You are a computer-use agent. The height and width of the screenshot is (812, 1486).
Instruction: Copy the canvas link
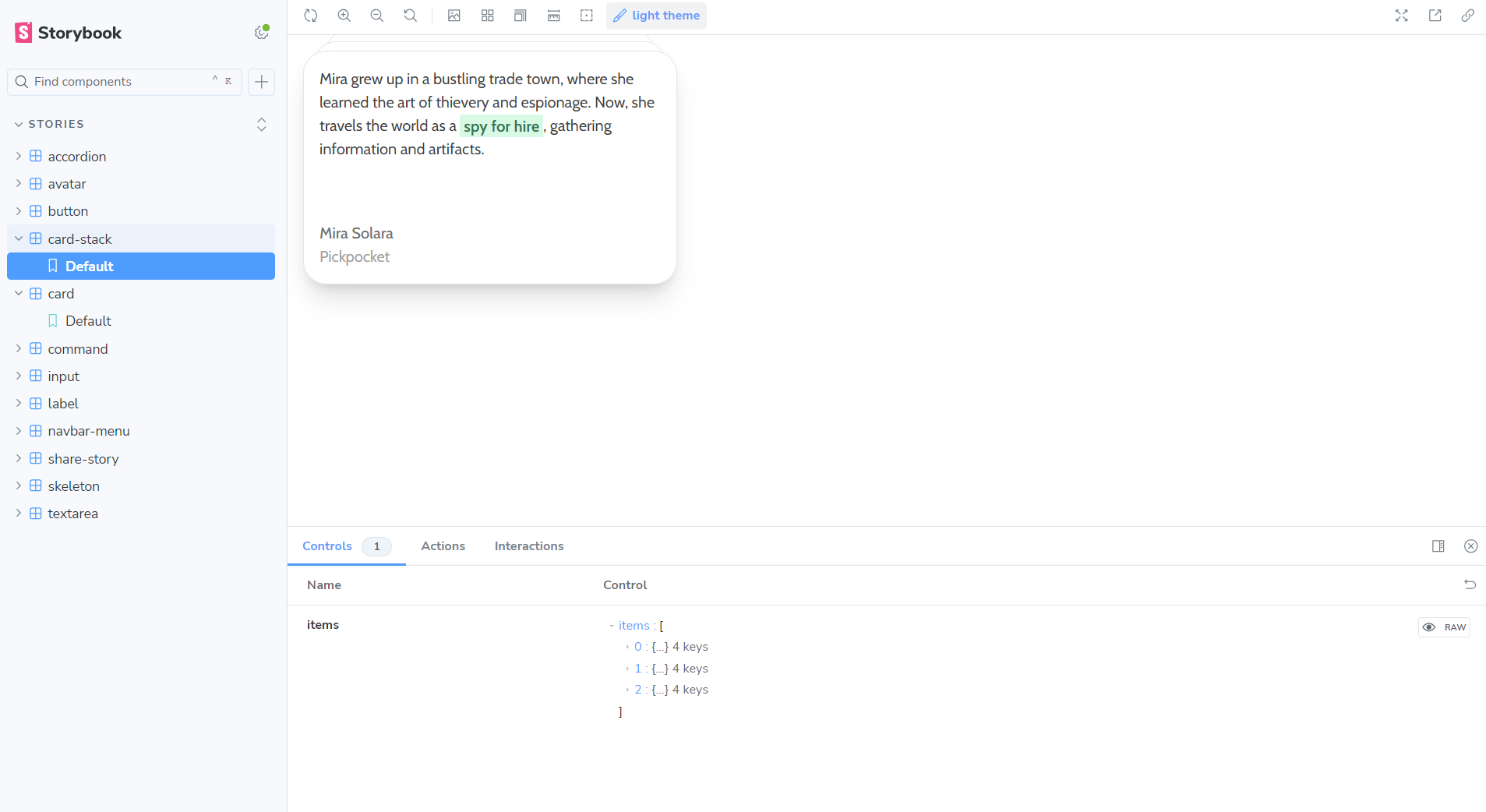[x=1467, y=16]
